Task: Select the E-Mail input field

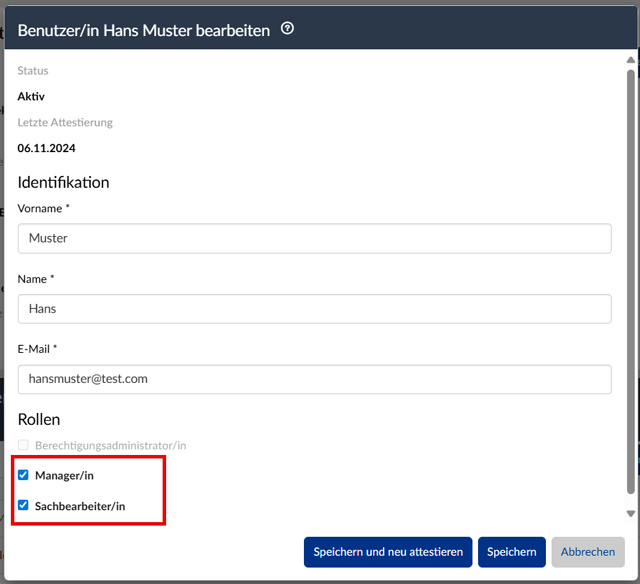Action: pyautogui.click(x=314, y=379)
